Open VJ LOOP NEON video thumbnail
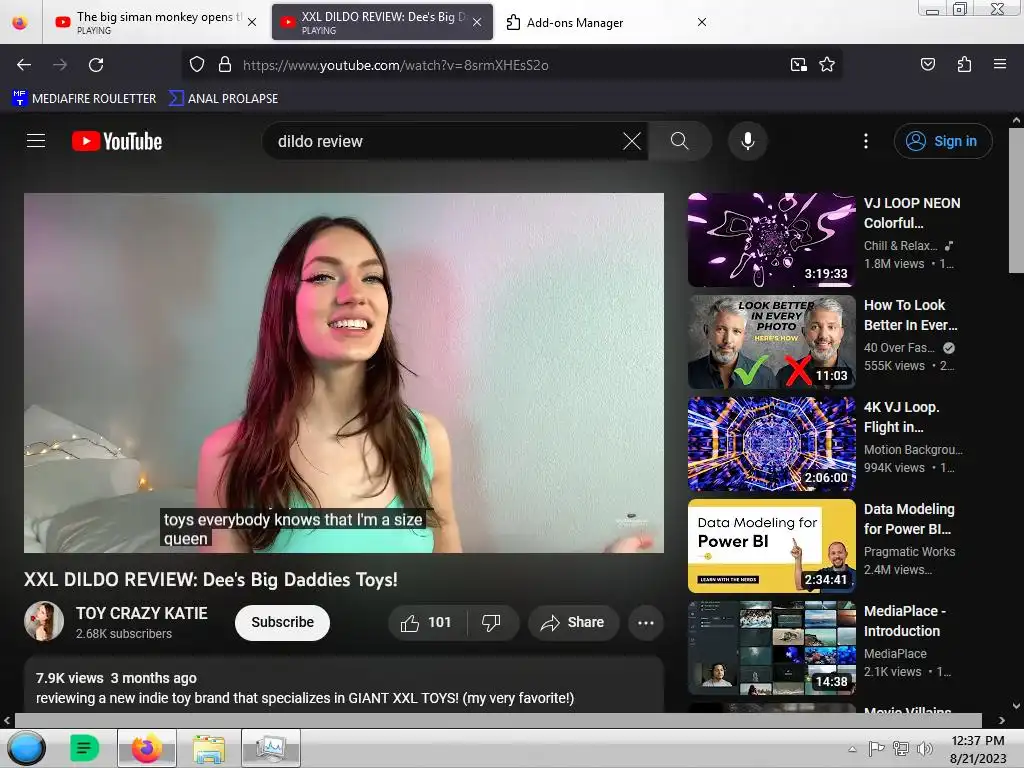The image size is (1024, 768). (771, 240)
